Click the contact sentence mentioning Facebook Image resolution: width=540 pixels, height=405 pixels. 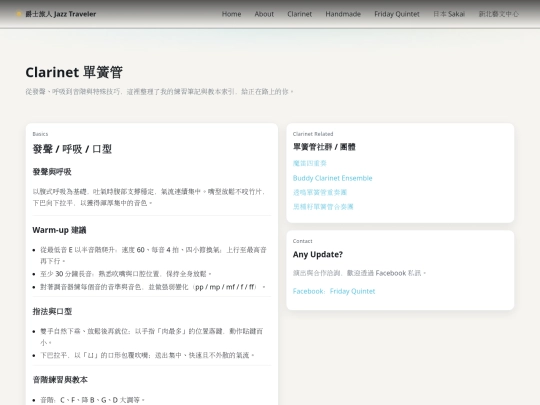point(359,273)
